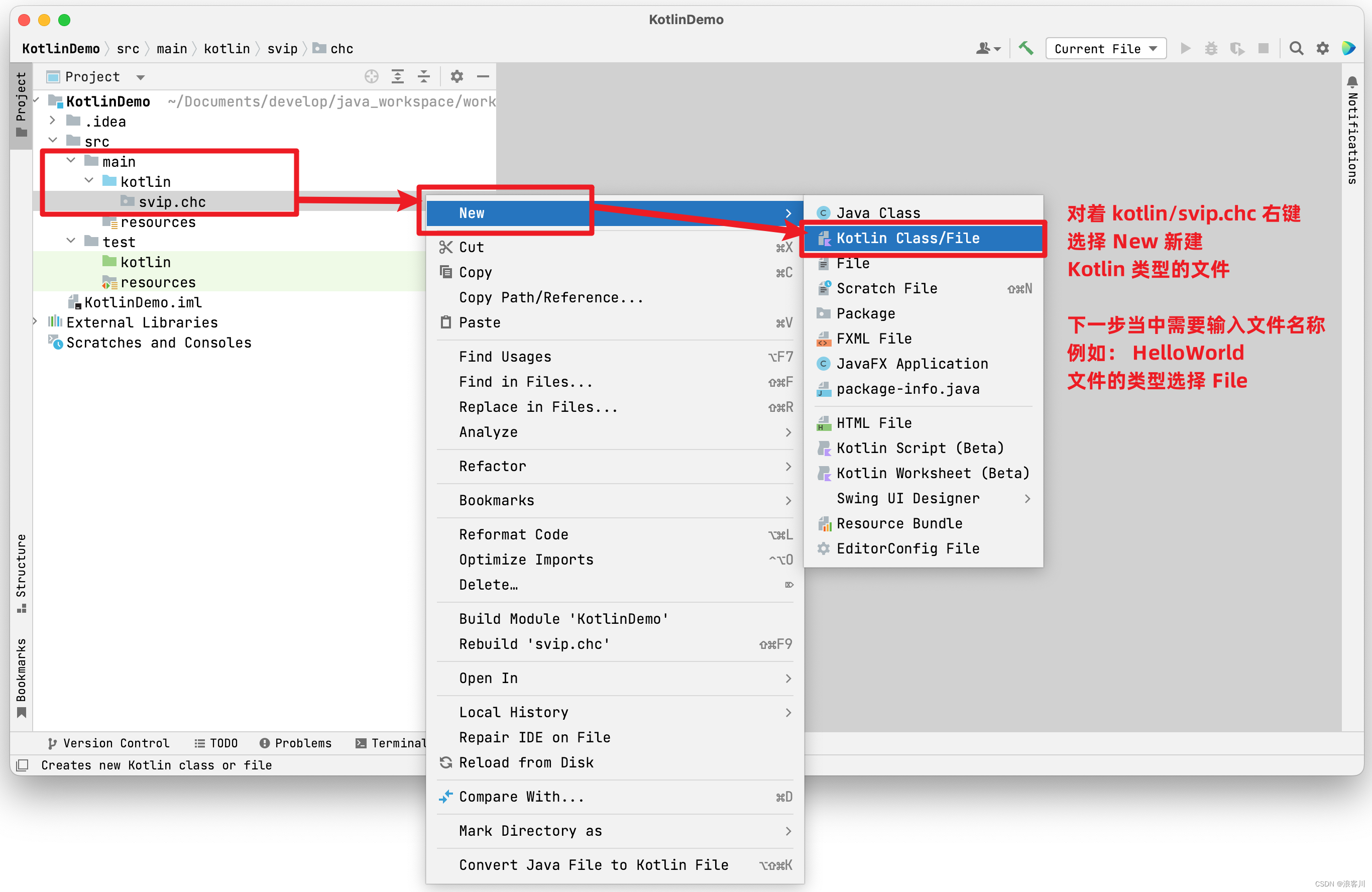
Task: Open the Open In submenu
Action: [615, 679]
